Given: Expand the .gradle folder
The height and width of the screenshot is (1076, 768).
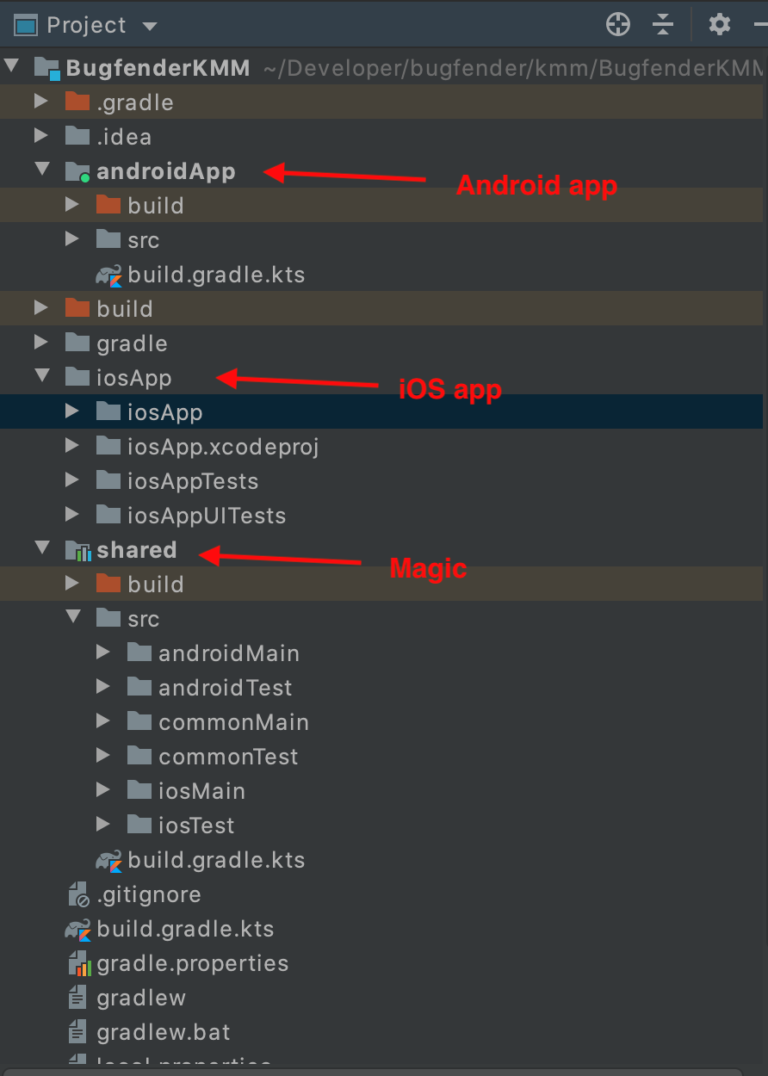Looking at the screenshot, I should (42, 102).
